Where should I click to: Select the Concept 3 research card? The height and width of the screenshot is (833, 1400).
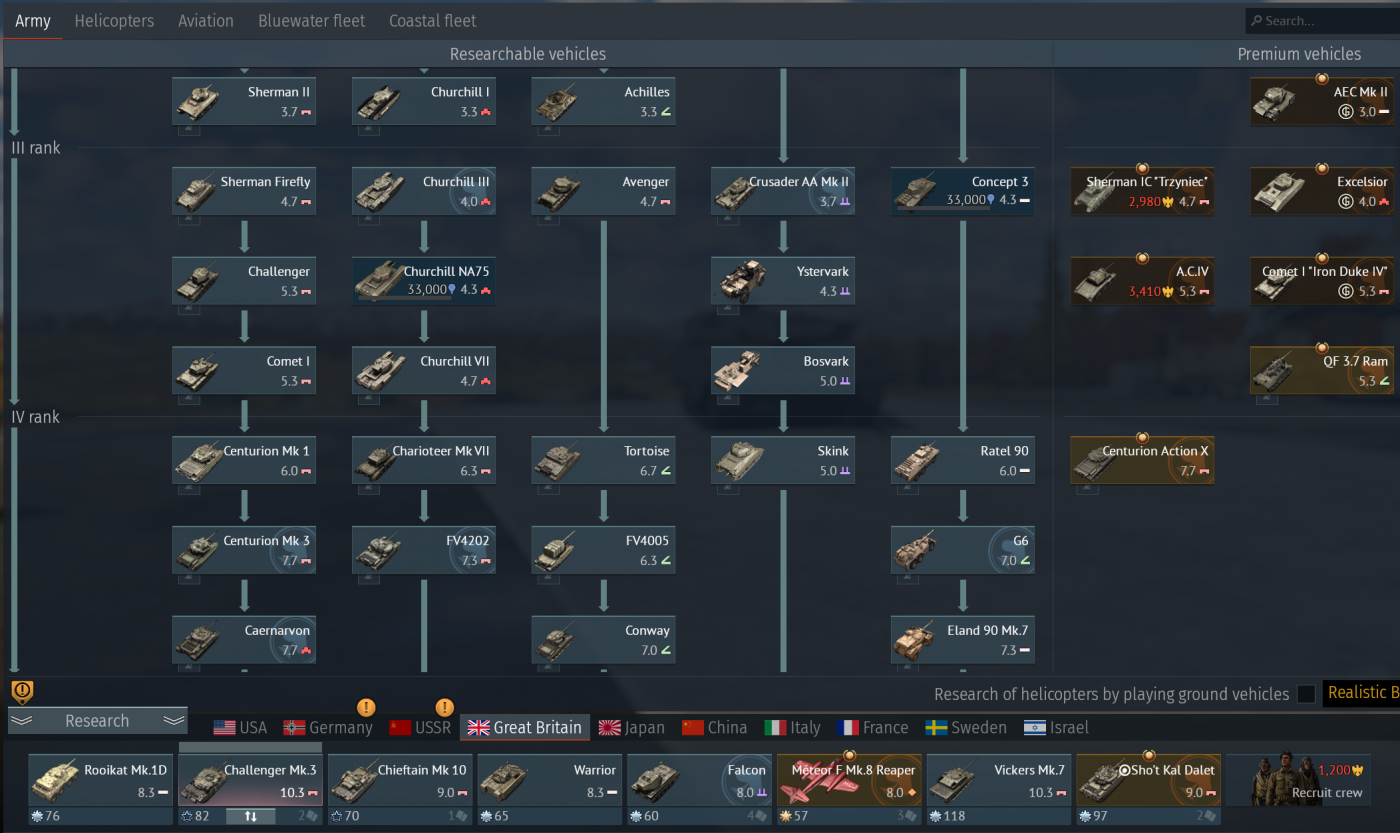tap(963, 191)
